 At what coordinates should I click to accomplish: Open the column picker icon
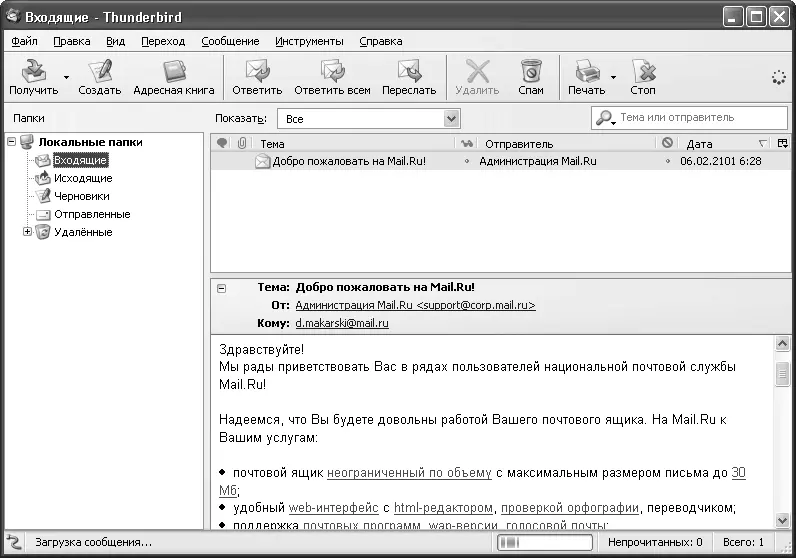click(x=783, y=144)
